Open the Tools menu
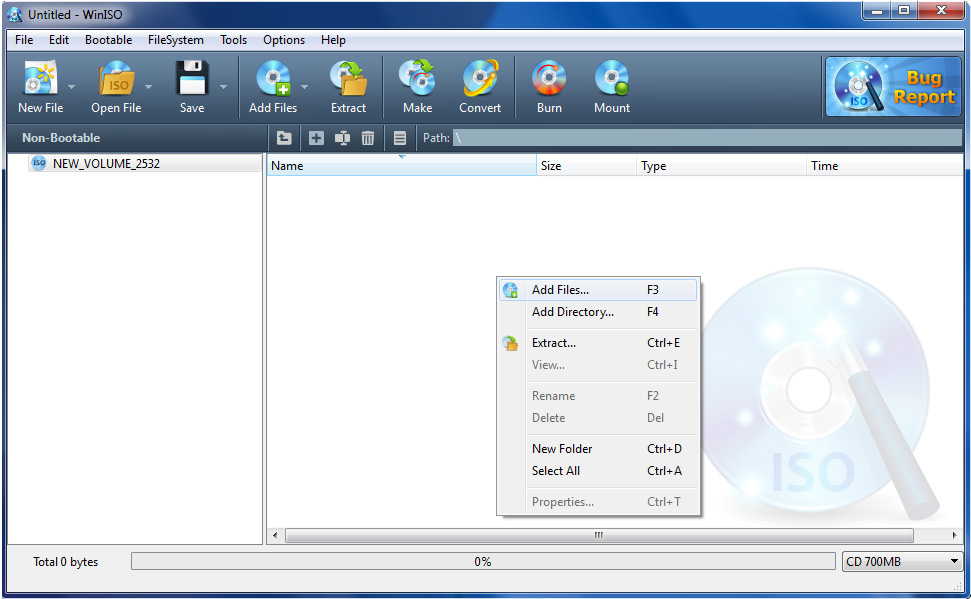Viewport: 971px width, 599px height. pos(233,40)
